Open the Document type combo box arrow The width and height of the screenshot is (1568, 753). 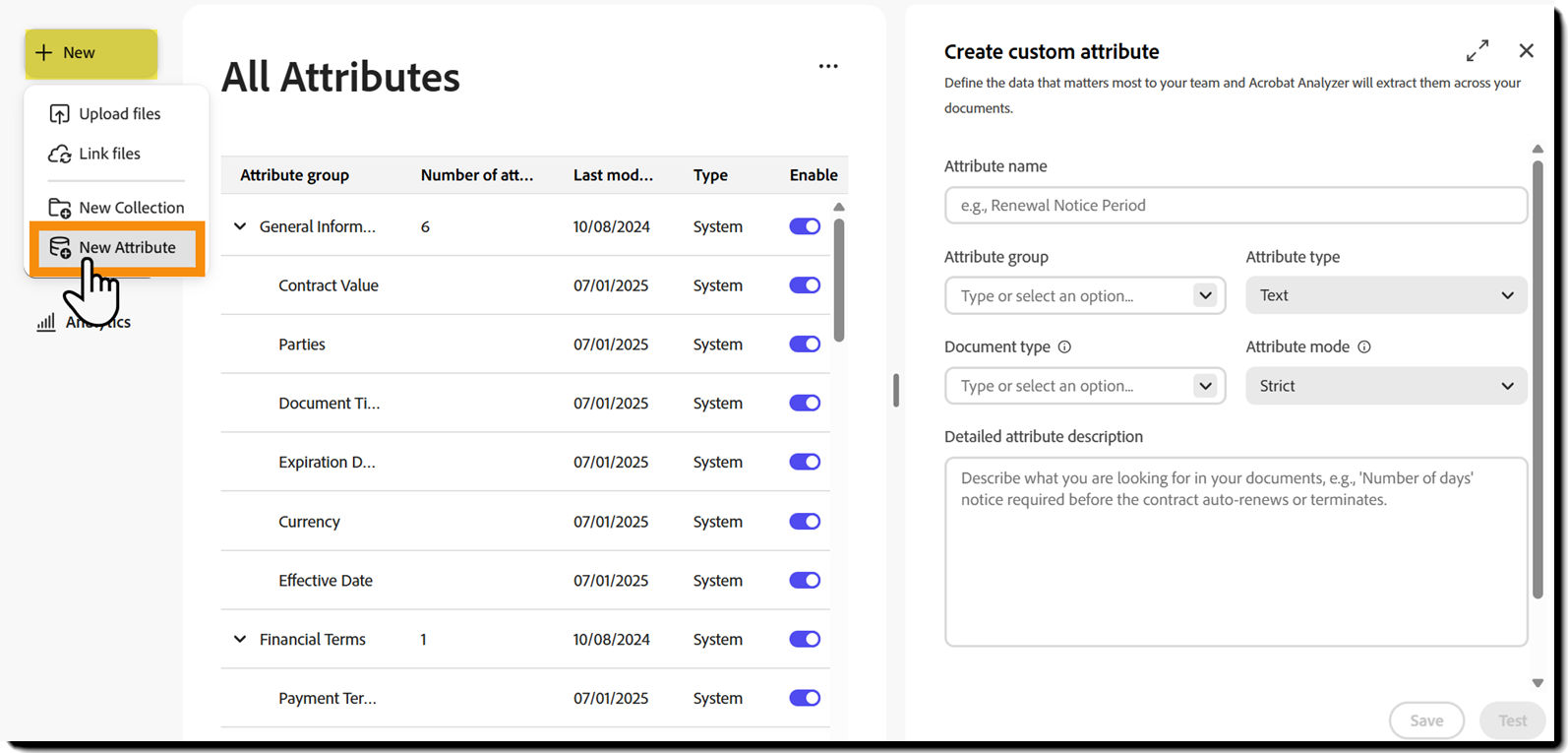(1205, 386)
